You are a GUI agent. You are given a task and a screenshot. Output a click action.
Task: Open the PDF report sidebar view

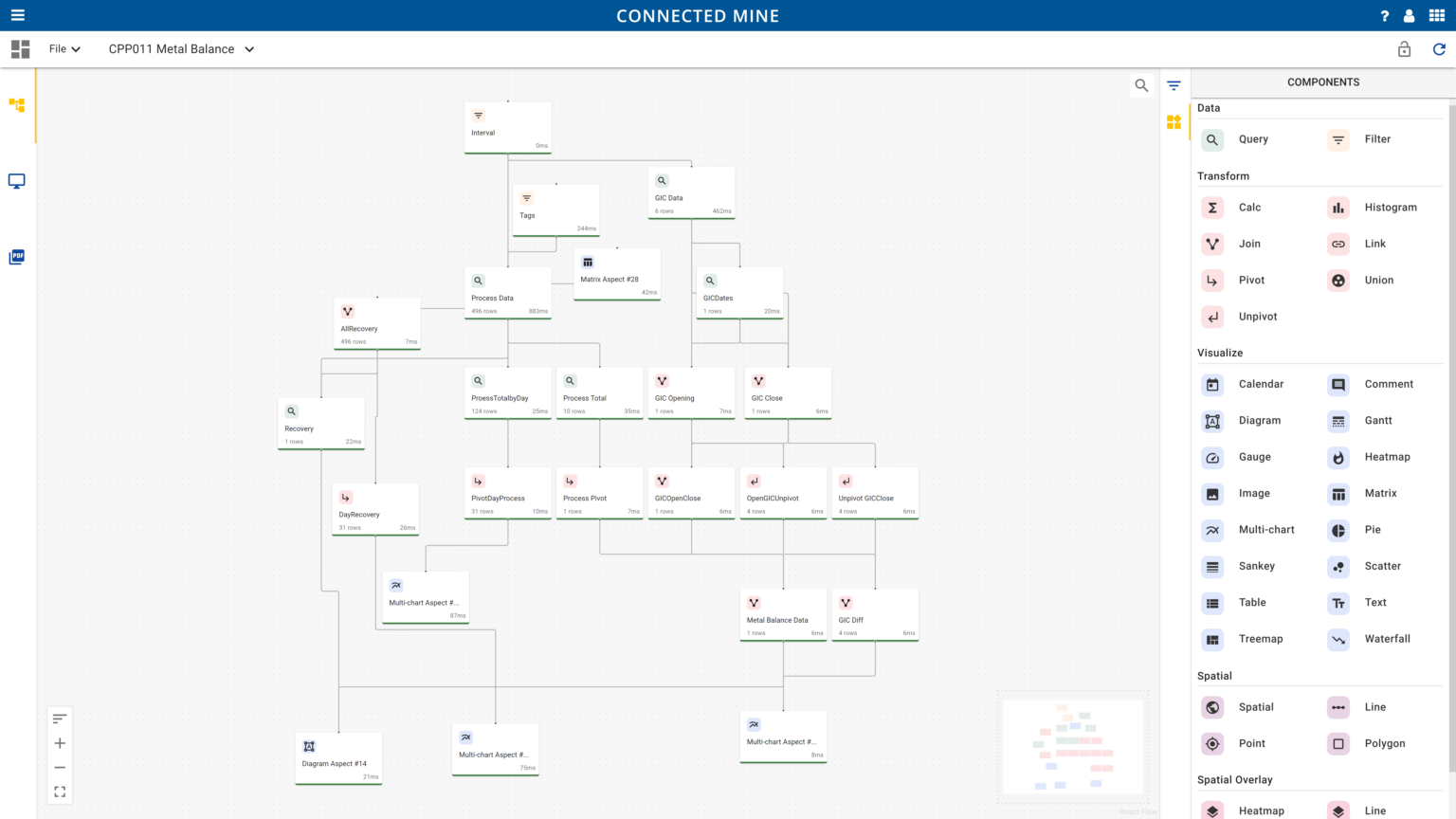coord(17,257)
